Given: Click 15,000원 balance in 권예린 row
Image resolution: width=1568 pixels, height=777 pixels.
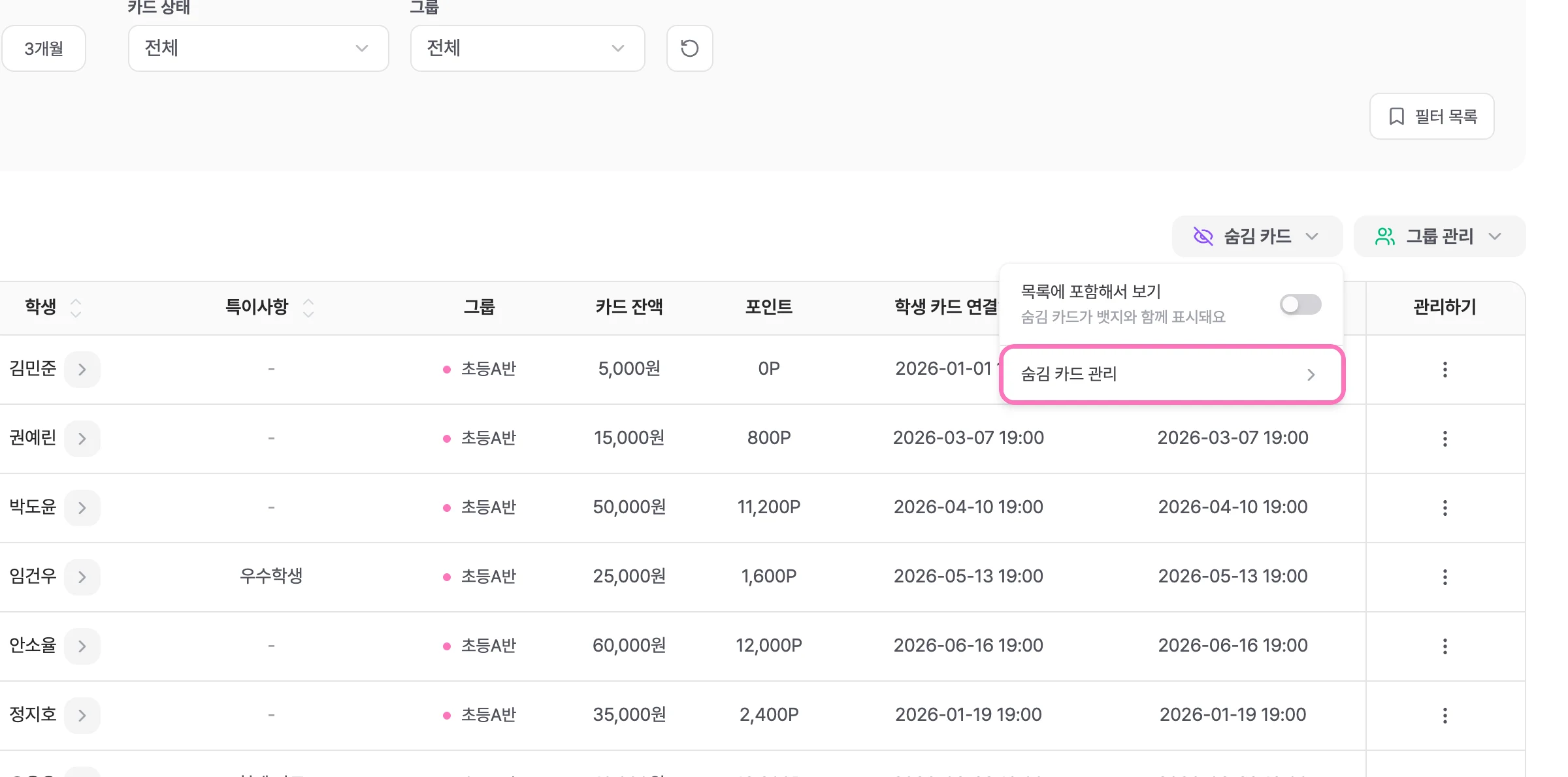Looking at the screenshot, I should (x=629, y=437).
